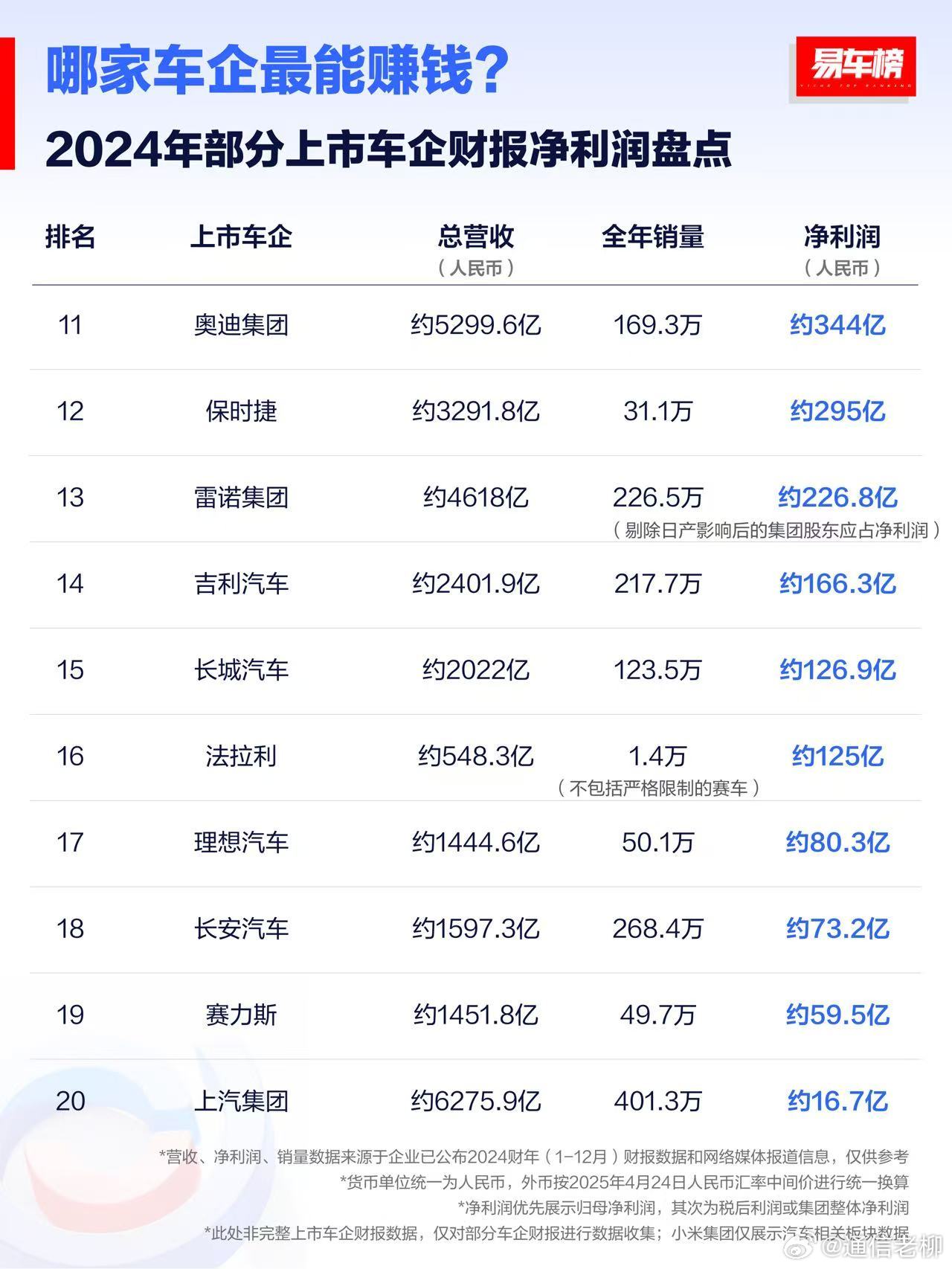
Task: Click the 上市车企 column header
Action: (241, 237)
